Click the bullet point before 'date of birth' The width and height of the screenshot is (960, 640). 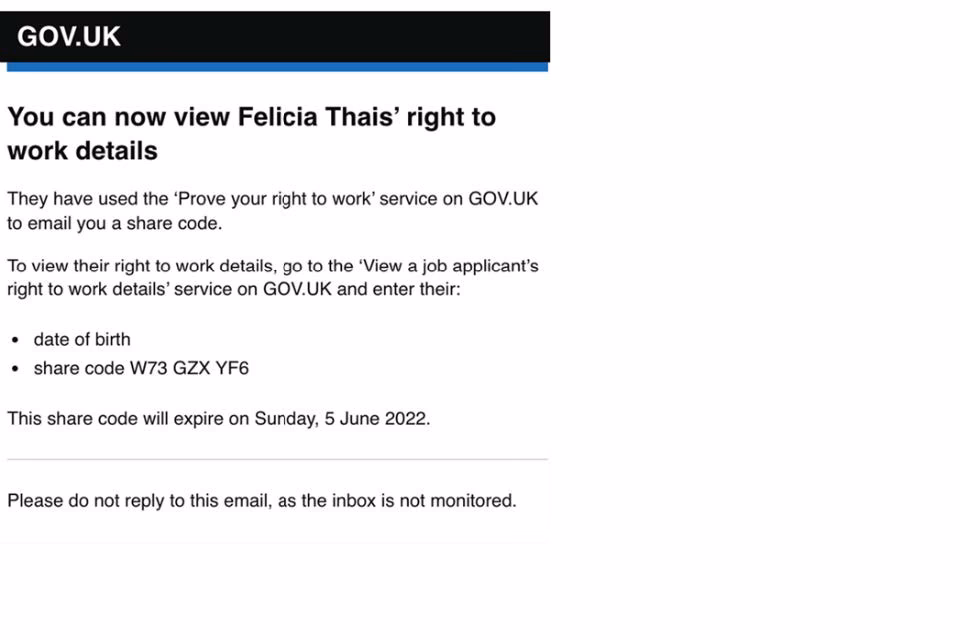(x=15, y=340)
